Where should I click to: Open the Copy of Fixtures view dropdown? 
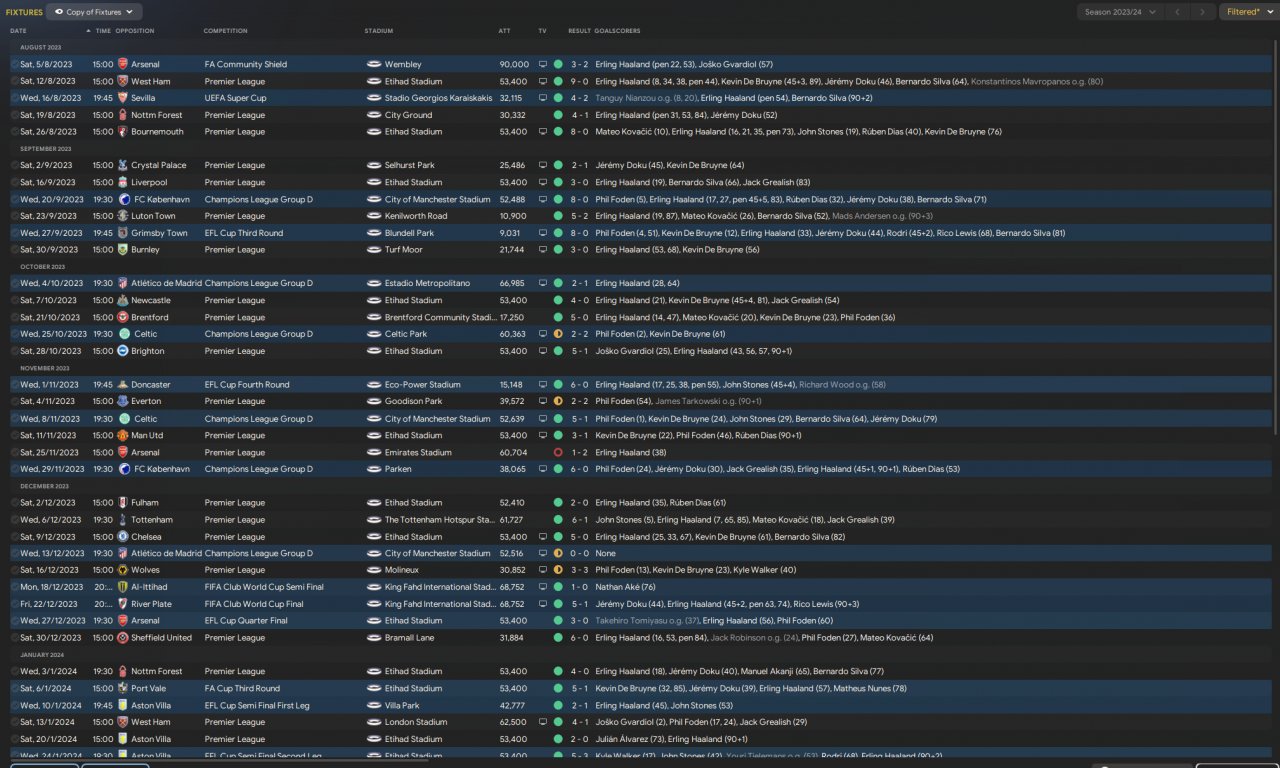tap(95, 12)
